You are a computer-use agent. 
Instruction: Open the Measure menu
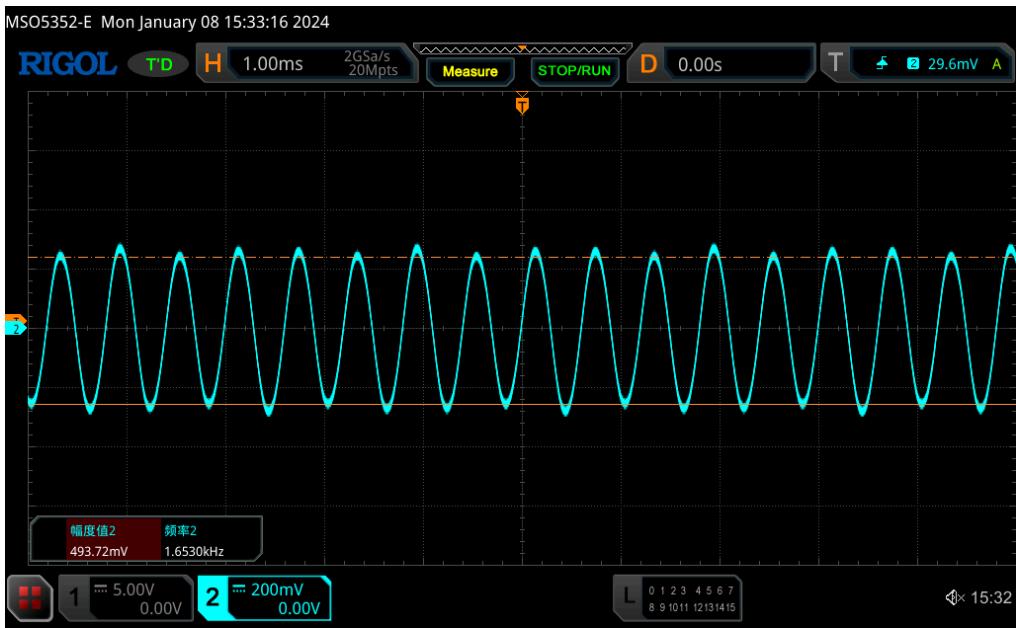click(x=470, y=71)
